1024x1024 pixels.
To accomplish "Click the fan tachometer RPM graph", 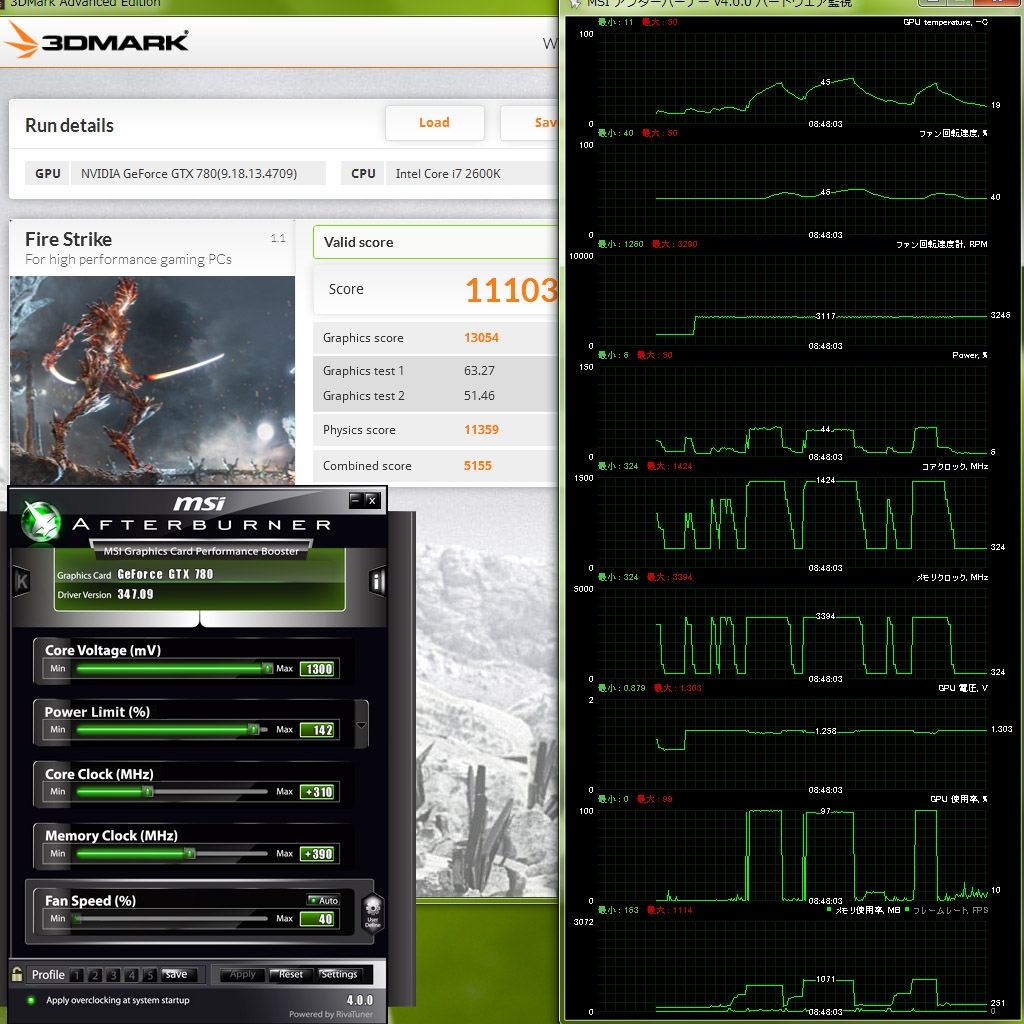I will [x=792, y=301].
